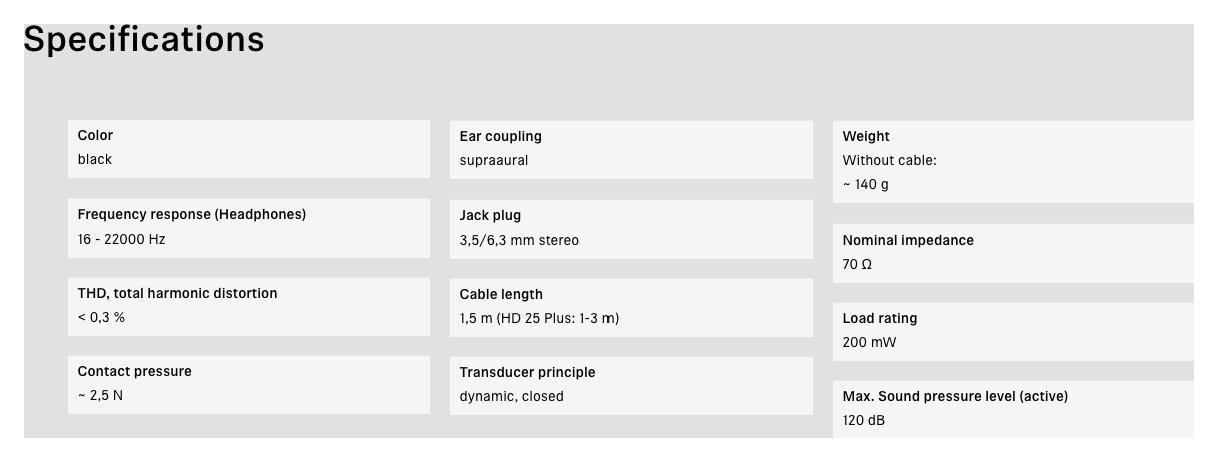Select the 3,5/6,3 mm stereo value
Screen dimensions: 1218x462
(x=519, y=240)
